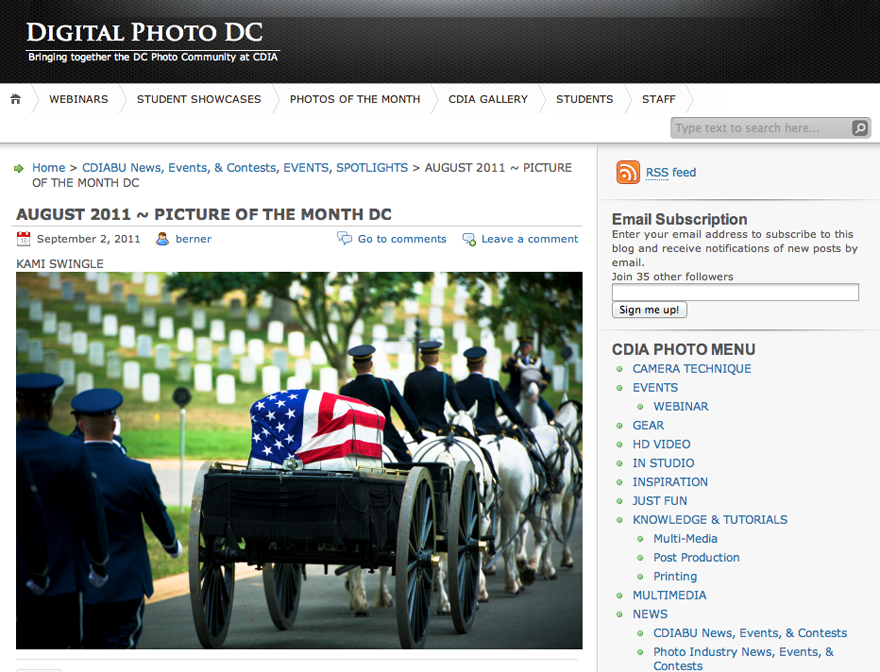Screen dimensions: 880x672
Task: Click the speech bubble Go to comments icon
Action: coord(344,238)
